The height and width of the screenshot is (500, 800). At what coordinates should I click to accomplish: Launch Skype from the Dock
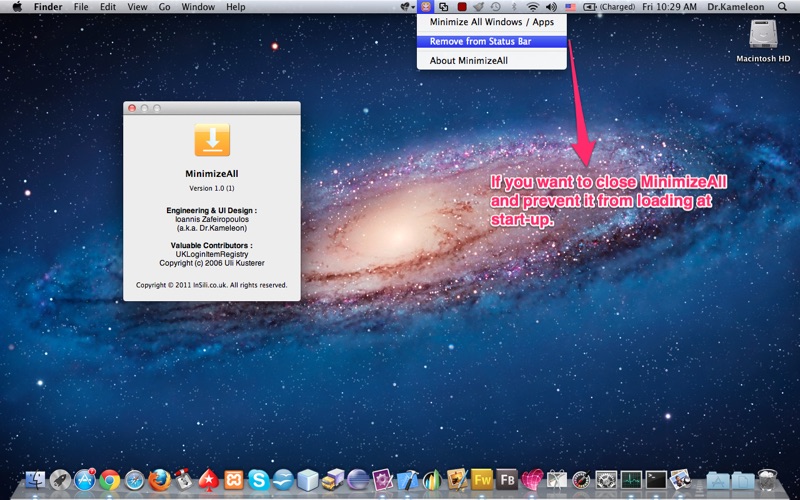(259, 480)
